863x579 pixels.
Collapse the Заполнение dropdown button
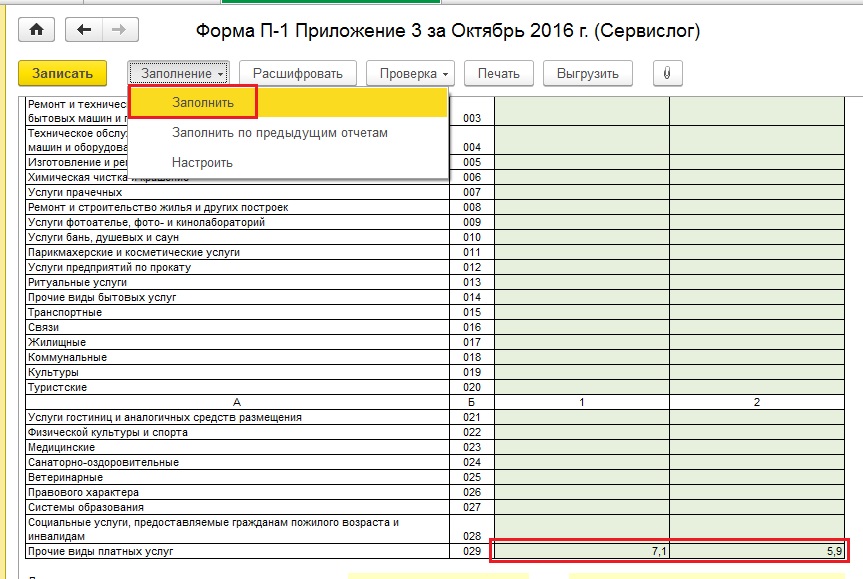coord(179,73)
